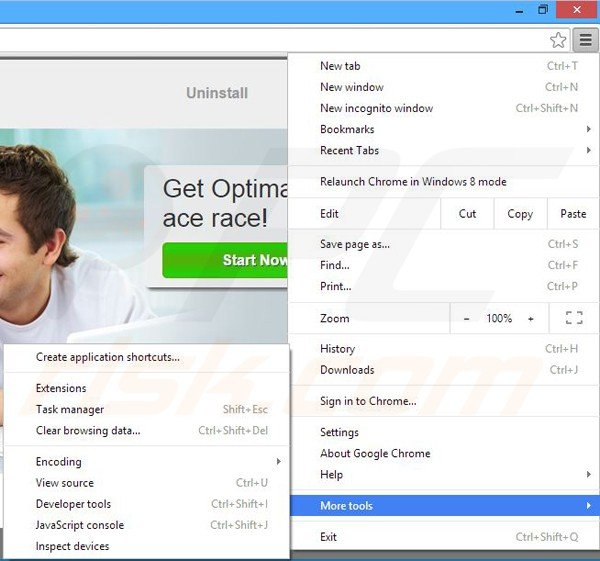The width and height of the screenshot is (600, 561).
Task: Restore down the Chrome window
Action: [x=543, y=10]
